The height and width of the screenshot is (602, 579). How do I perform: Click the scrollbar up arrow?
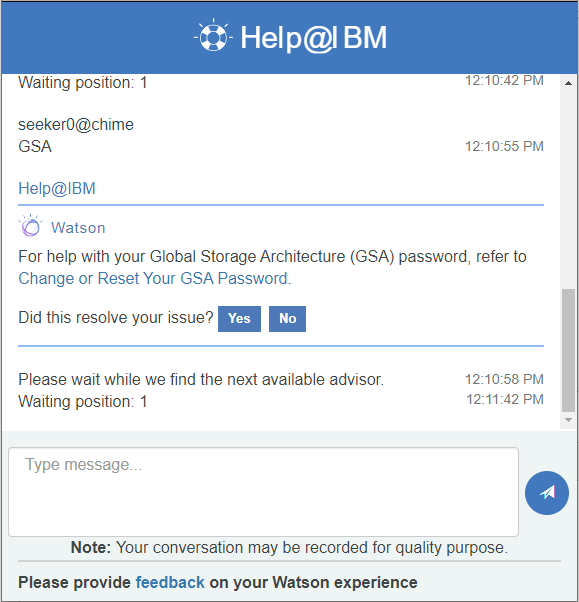568,83
